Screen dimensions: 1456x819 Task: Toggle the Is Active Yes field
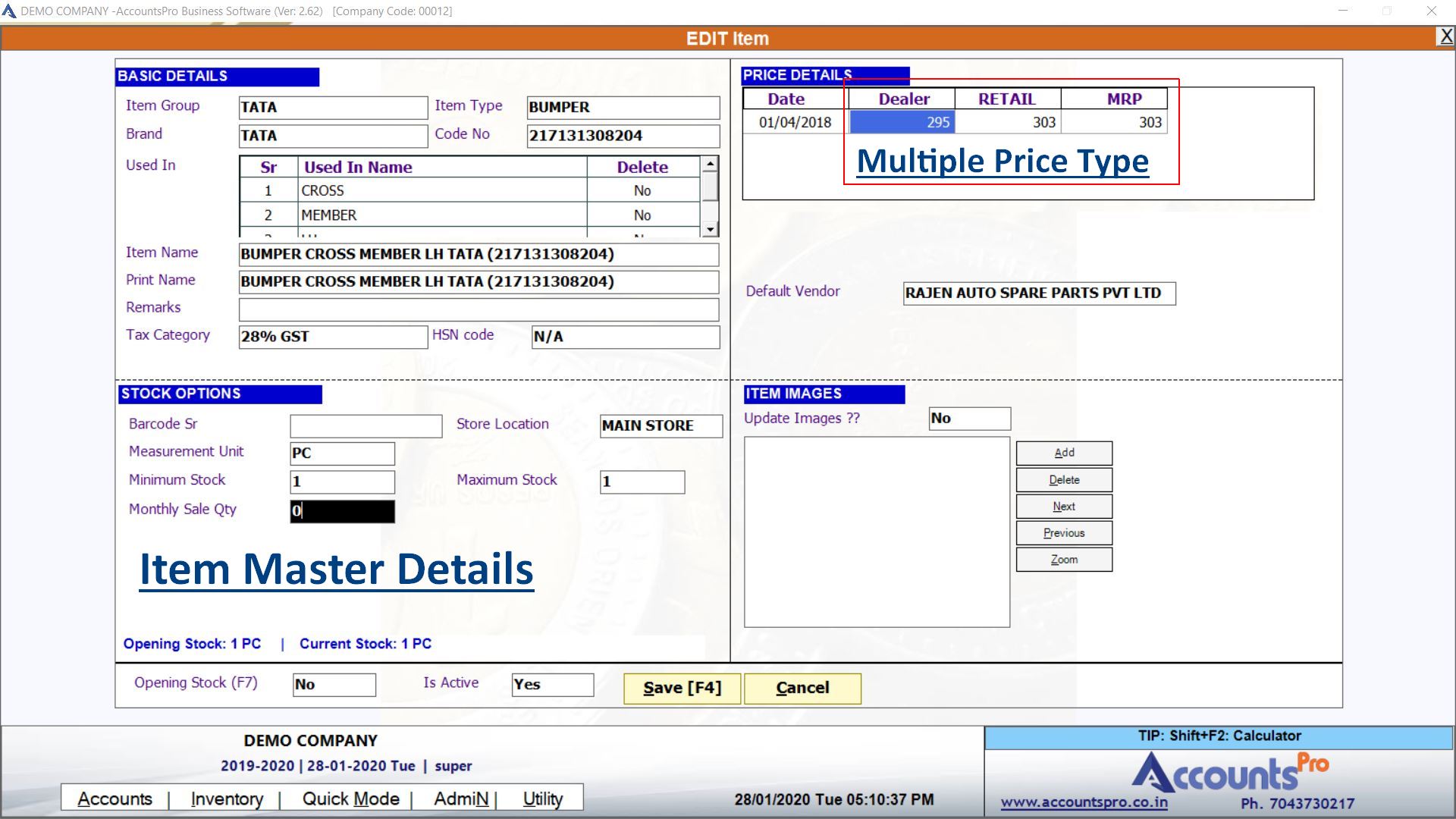[552, 685]
